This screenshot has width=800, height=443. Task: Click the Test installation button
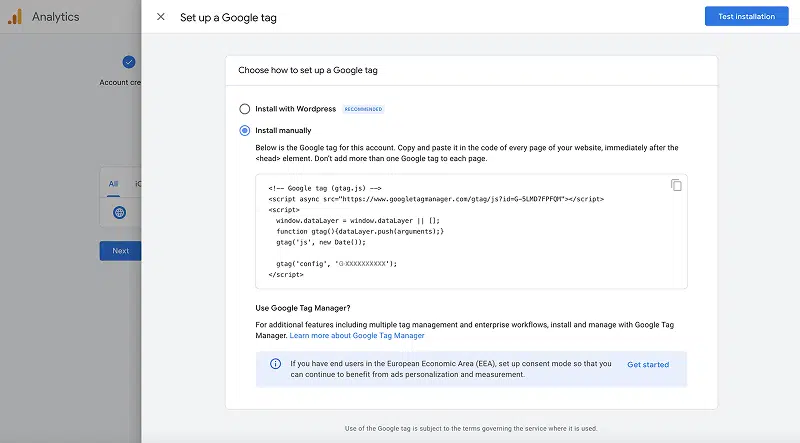pyautogui.click(x=746, y=16)
